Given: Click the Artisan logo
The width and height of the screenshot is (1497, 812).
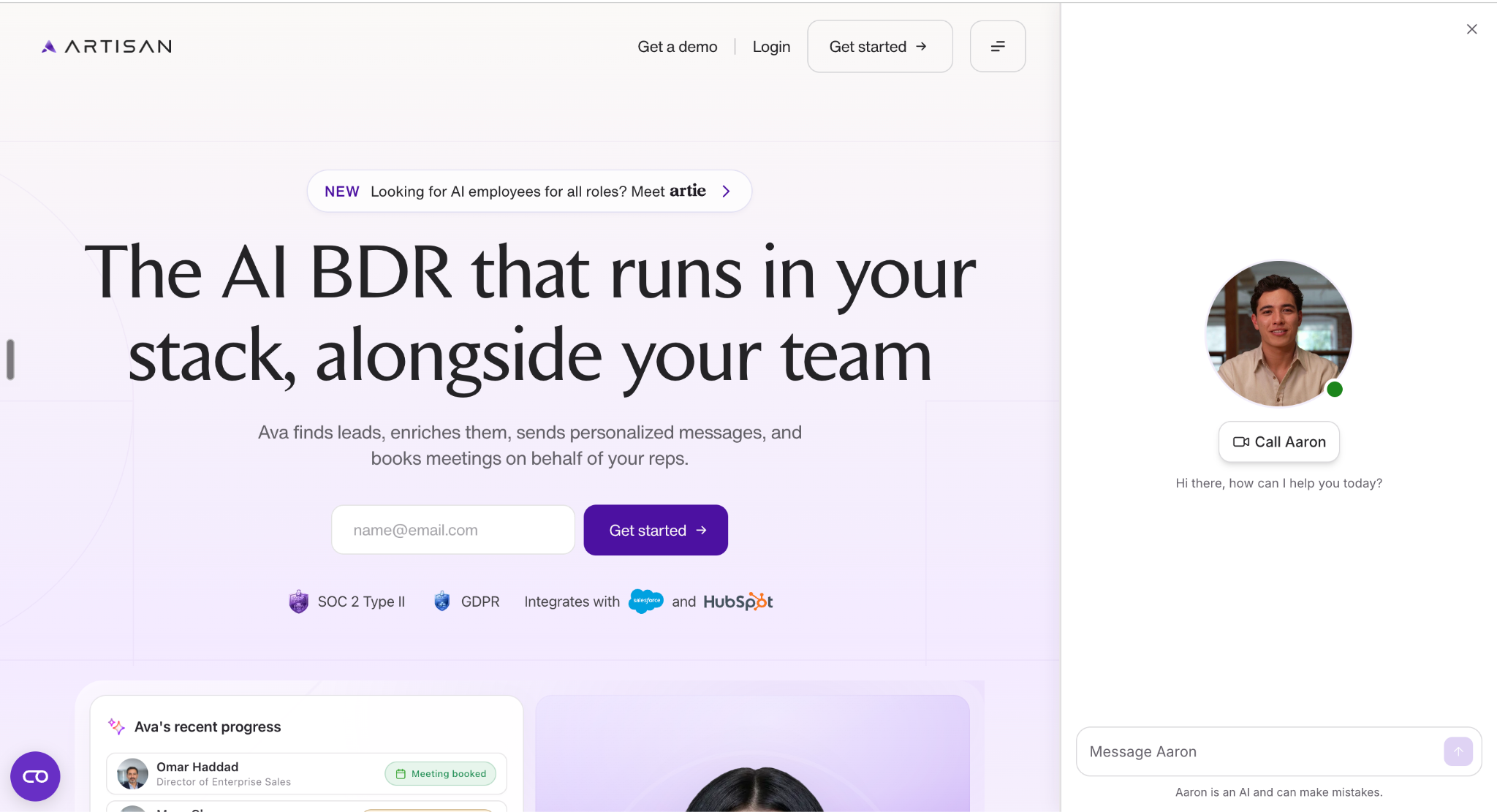Looking at the screenshot, I should 107,46.
